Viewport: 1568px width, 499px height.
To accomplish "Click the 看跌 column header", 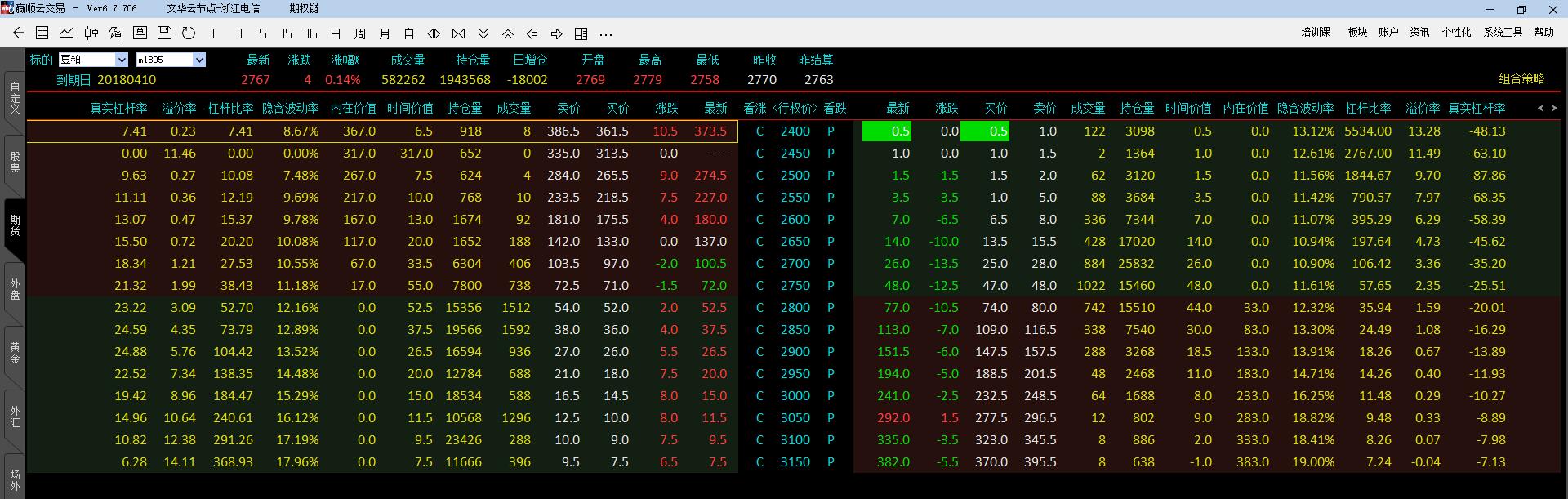I will point(835,108).
